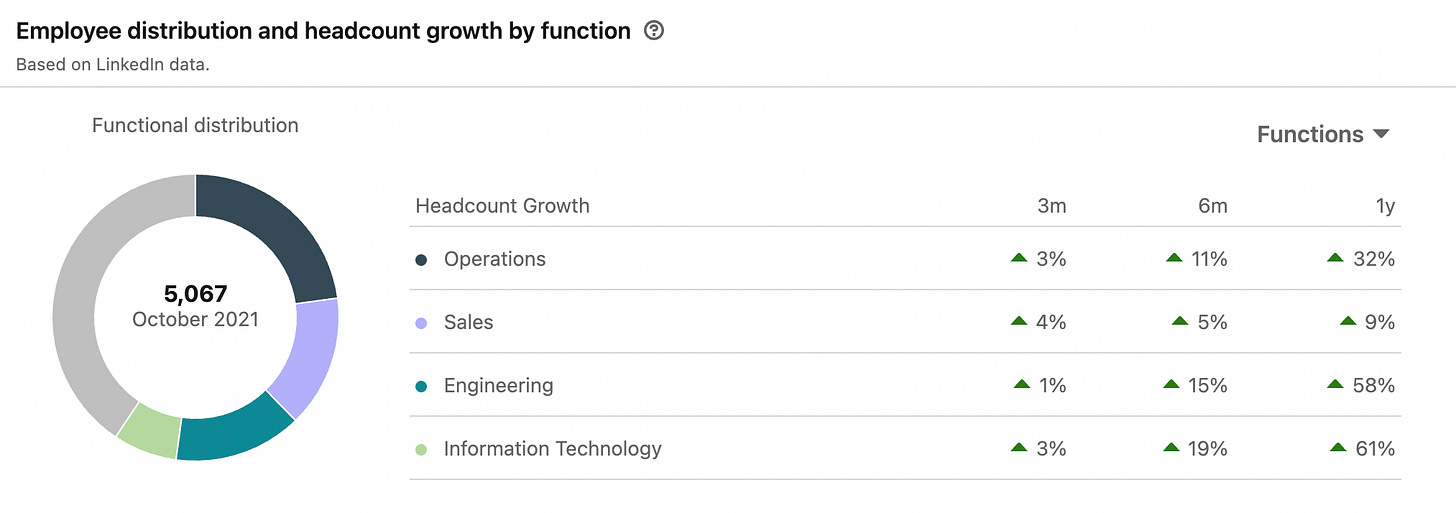
Task: Select the Engineering row label
Action: click(498, 385)
